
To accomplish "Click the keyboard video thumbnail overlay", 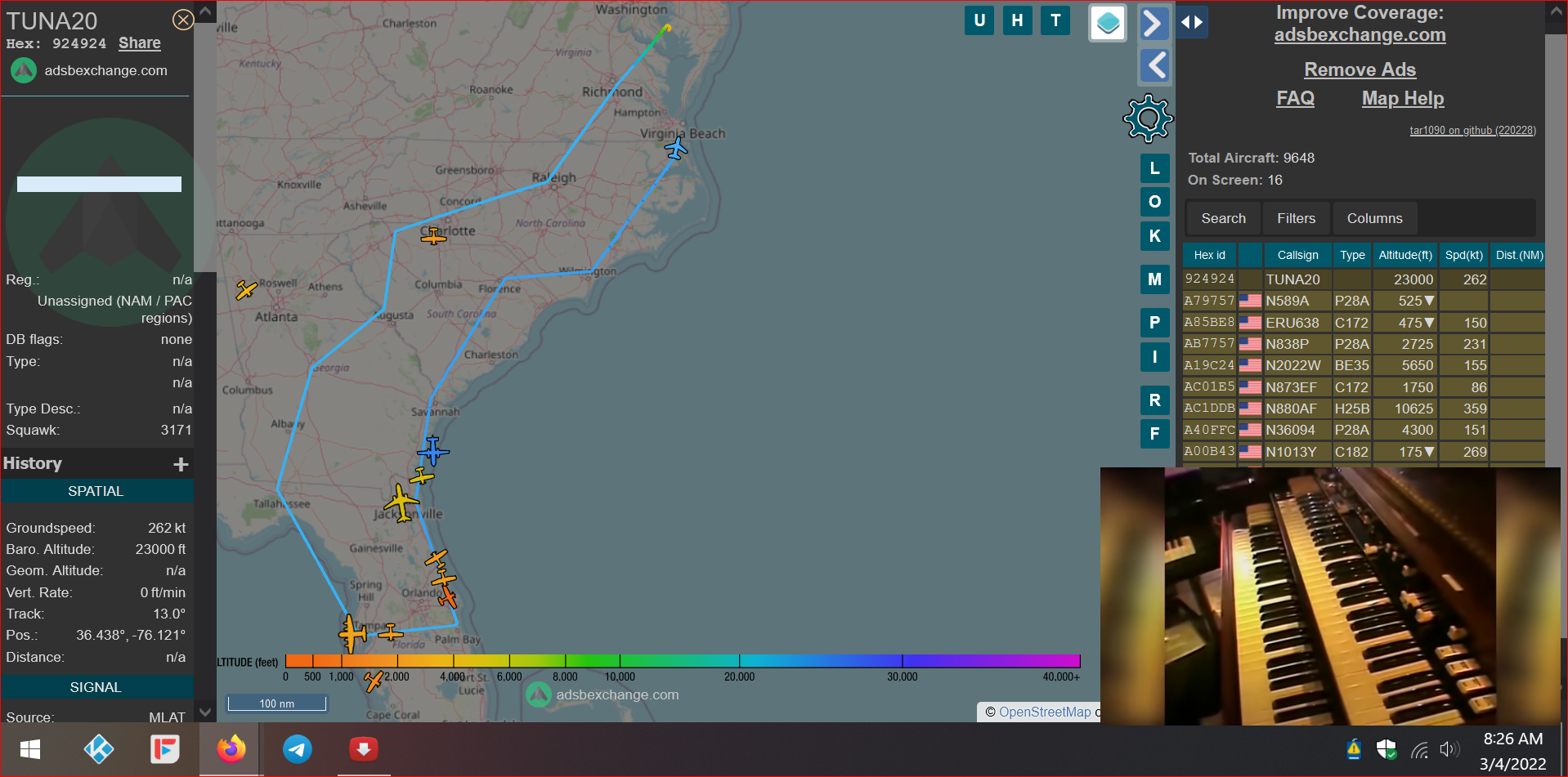I will click(x=1330, y=596).
